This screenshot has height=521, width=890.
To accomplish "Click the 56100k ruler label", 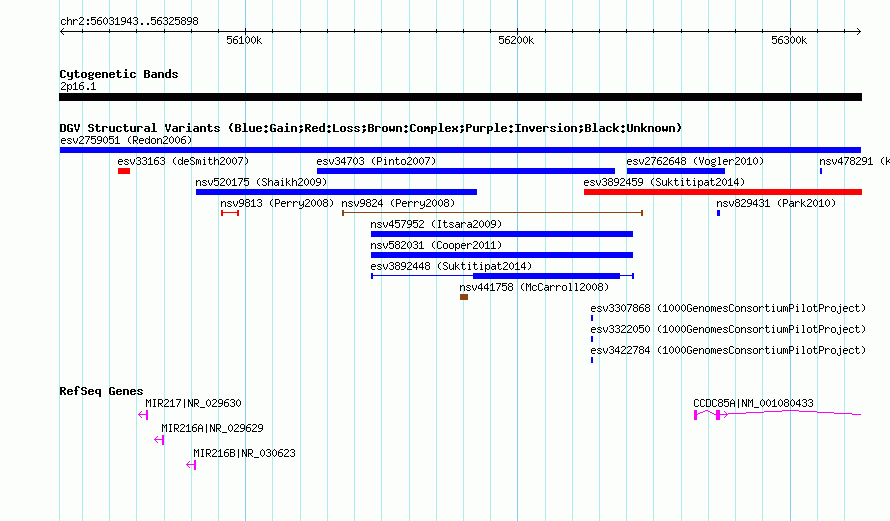I will (244, 40).
